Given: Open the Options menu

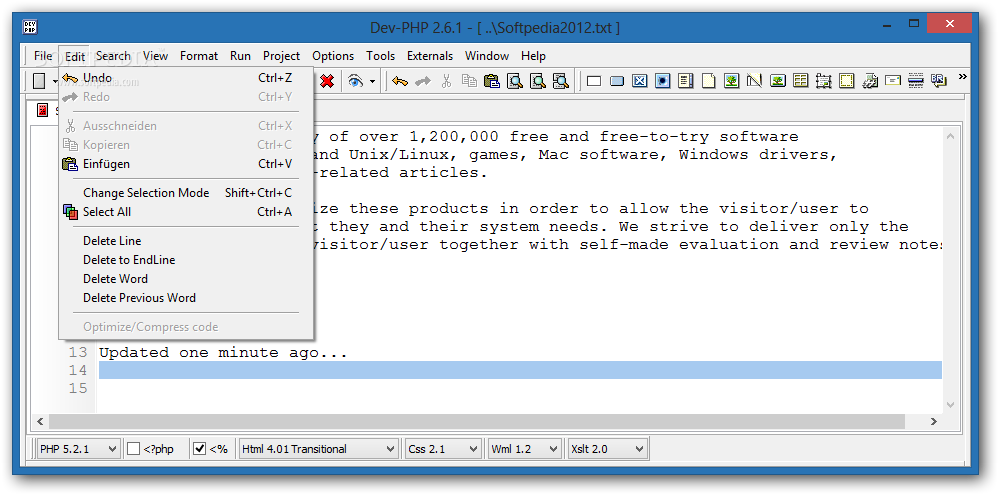Looking at the screenshot, I should pyautogui.click(x=333, y=56).
